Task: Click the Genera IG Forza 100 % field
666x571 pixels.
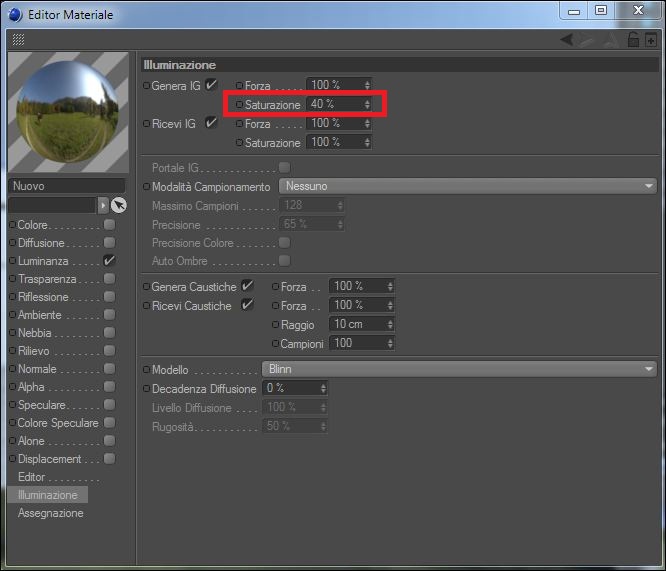Action: [339, 85]
